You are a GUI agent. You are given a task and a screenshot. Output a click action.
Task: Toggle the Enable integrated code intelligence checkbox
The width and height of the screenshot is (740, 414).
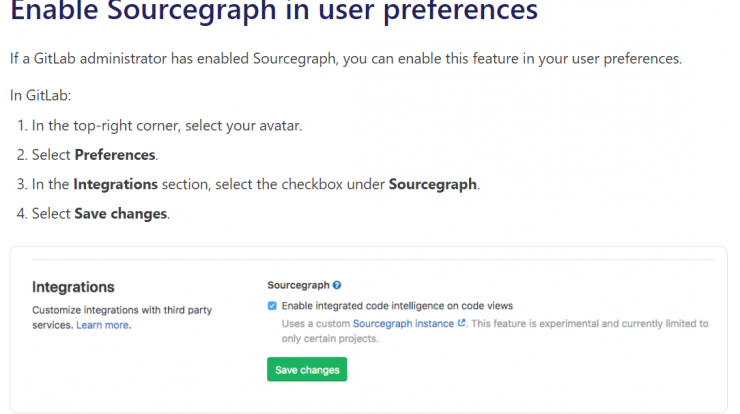coord(272,306)
